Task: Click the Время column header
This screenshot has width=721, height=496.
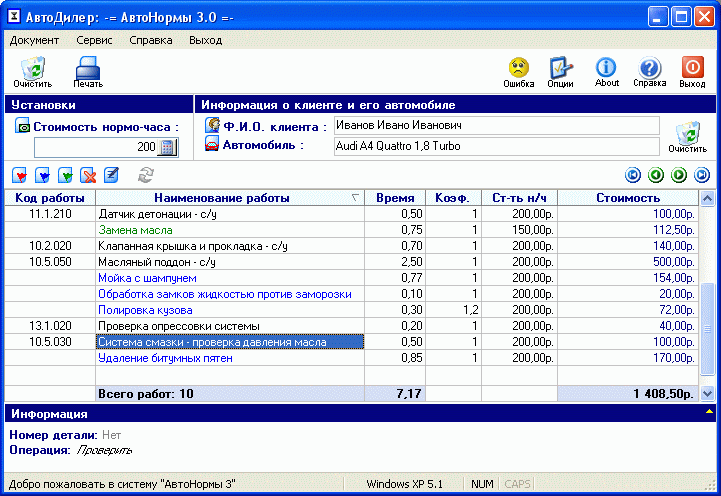Action: tap(395, 198)
